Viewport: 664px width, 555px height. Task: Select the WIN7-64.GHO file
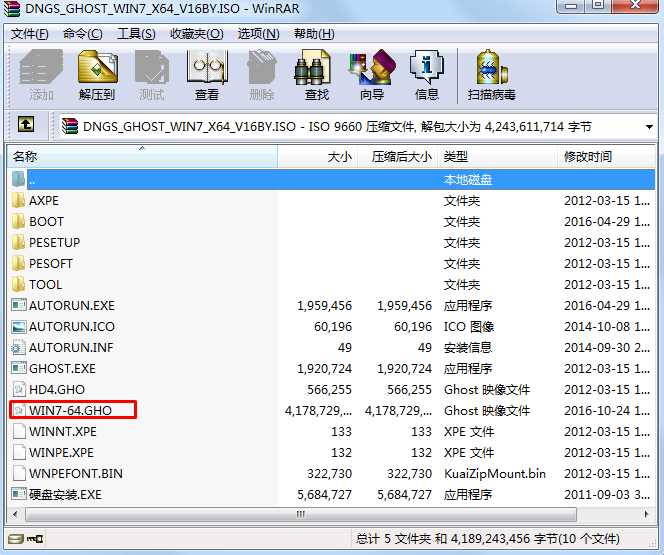pos(70,410)
